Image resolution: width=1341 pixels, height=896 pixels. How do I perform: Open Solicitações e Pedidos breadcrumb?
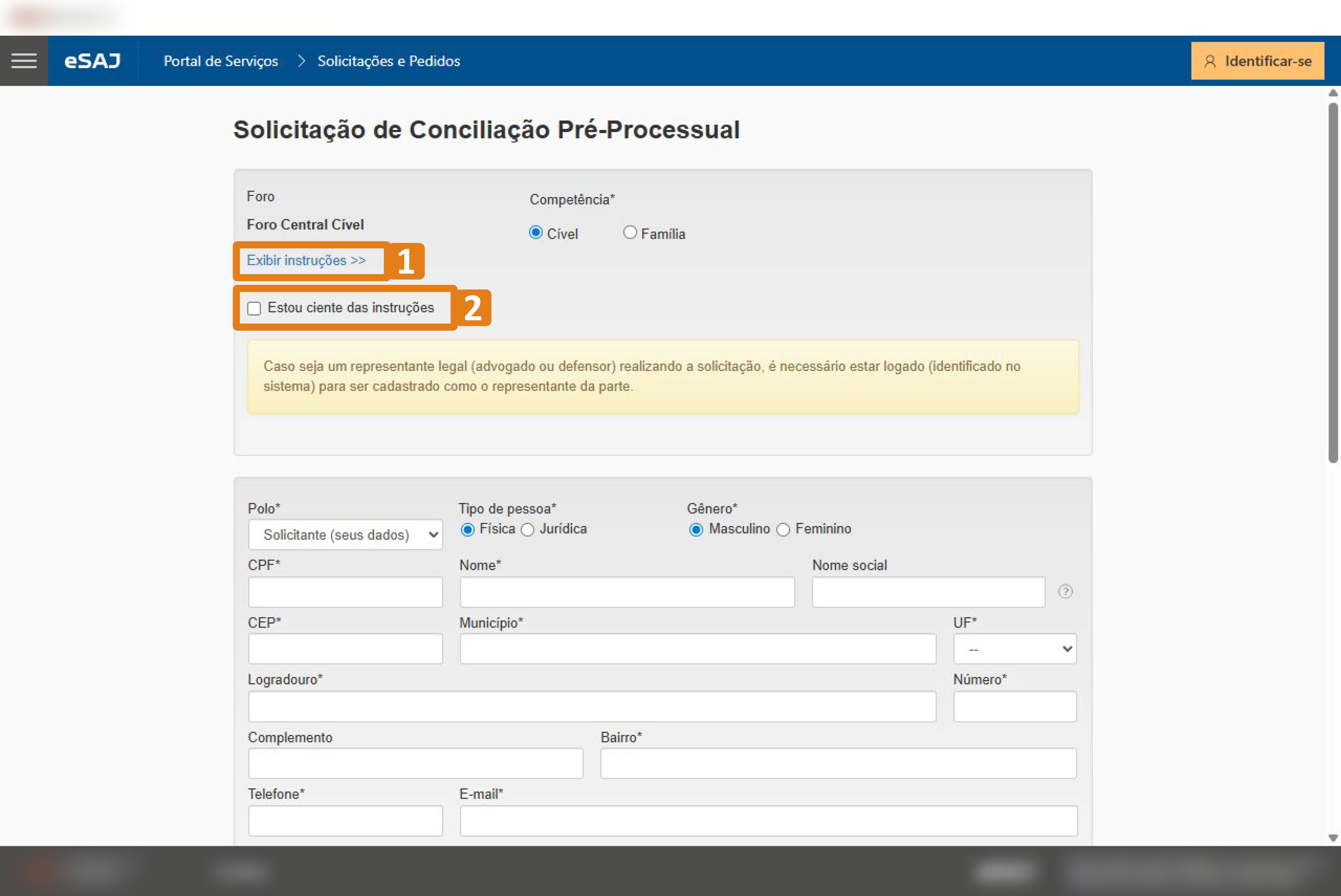pos(389,61)
